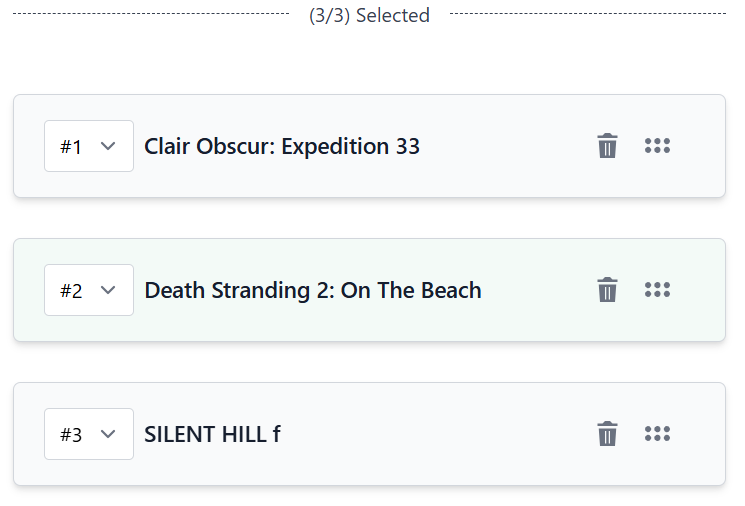This screenshot has width=745, height=506.
Task: Open the #3 position dropdown
Action: pyautogui.click(x=89, y=434)
